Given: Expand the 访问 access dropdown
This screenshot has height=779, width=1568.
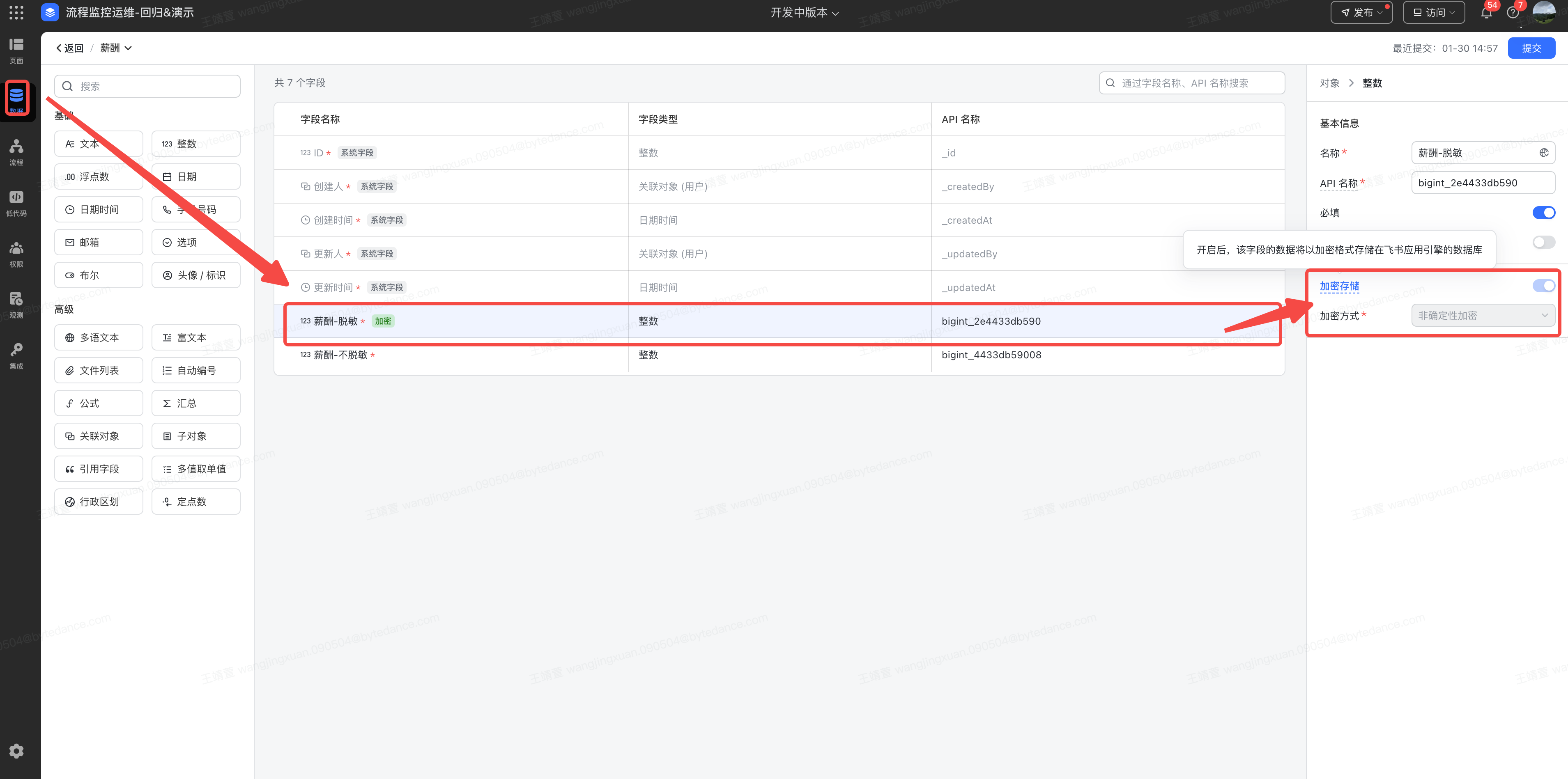Looking at the screenshot, I should pos(1433,12).
